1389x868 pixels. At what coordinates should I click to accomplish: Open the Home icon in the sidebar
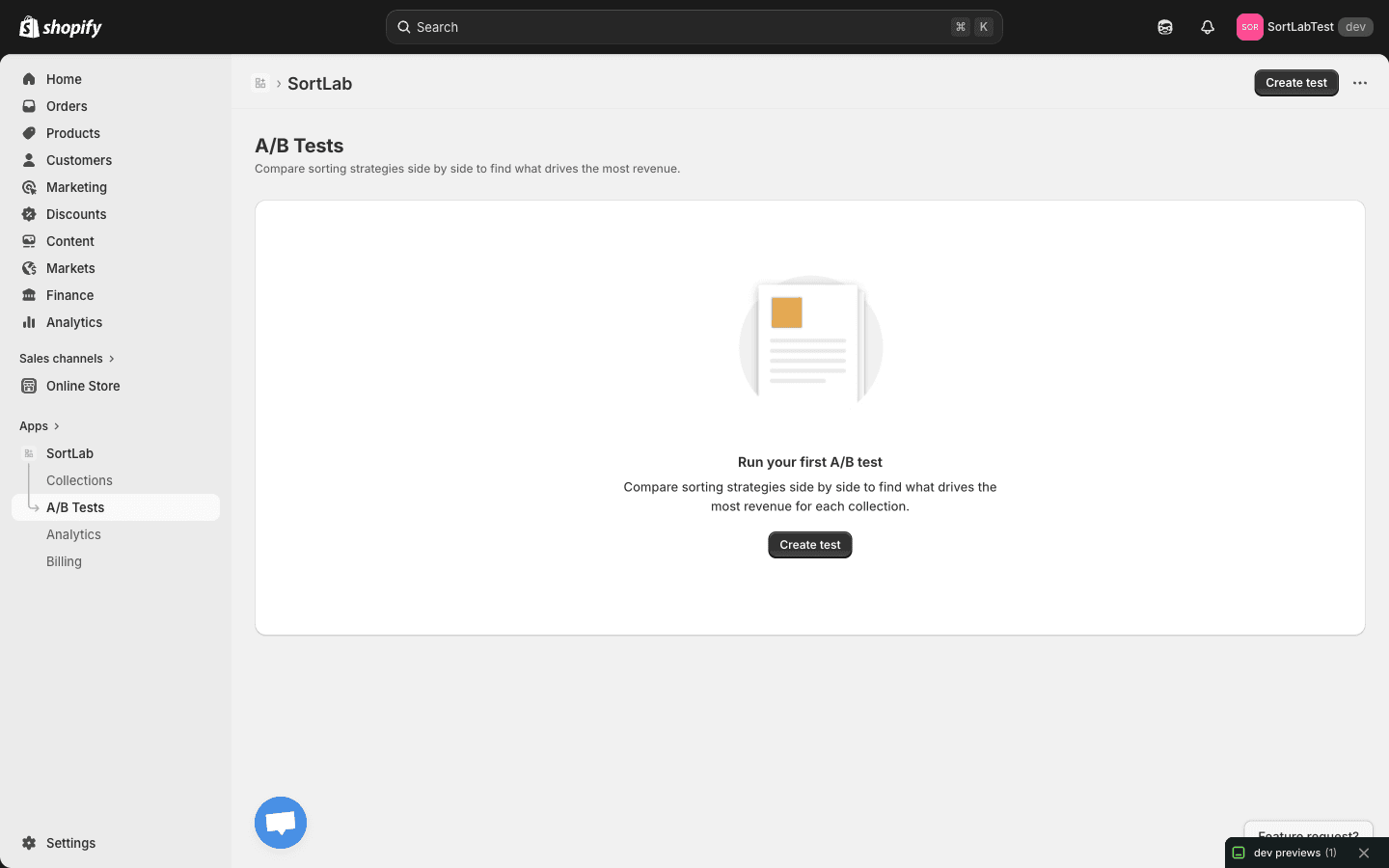[x=29, y=79]
